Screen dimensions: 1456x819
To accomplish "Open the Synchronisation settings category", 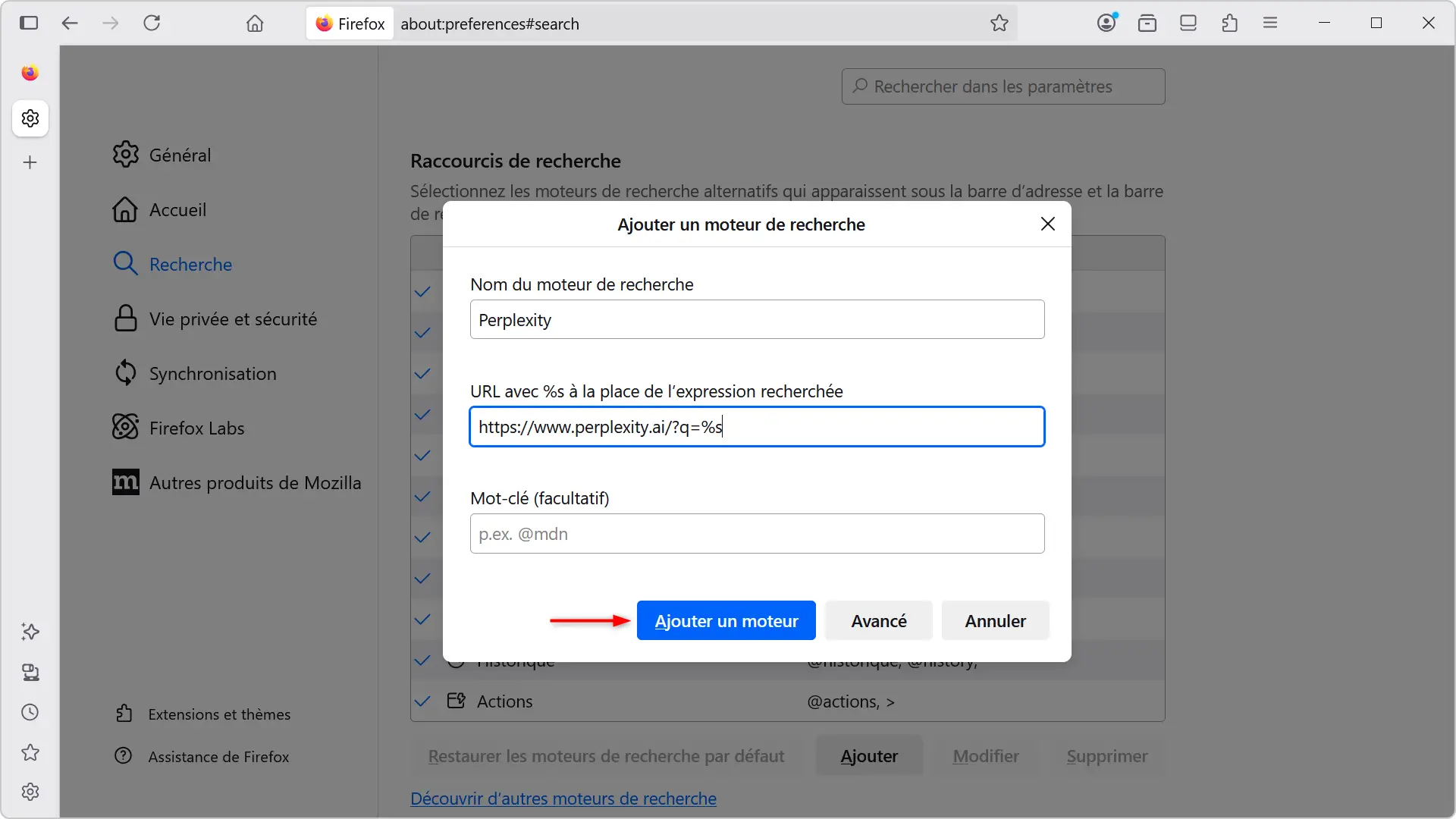I will click(194, 373).
